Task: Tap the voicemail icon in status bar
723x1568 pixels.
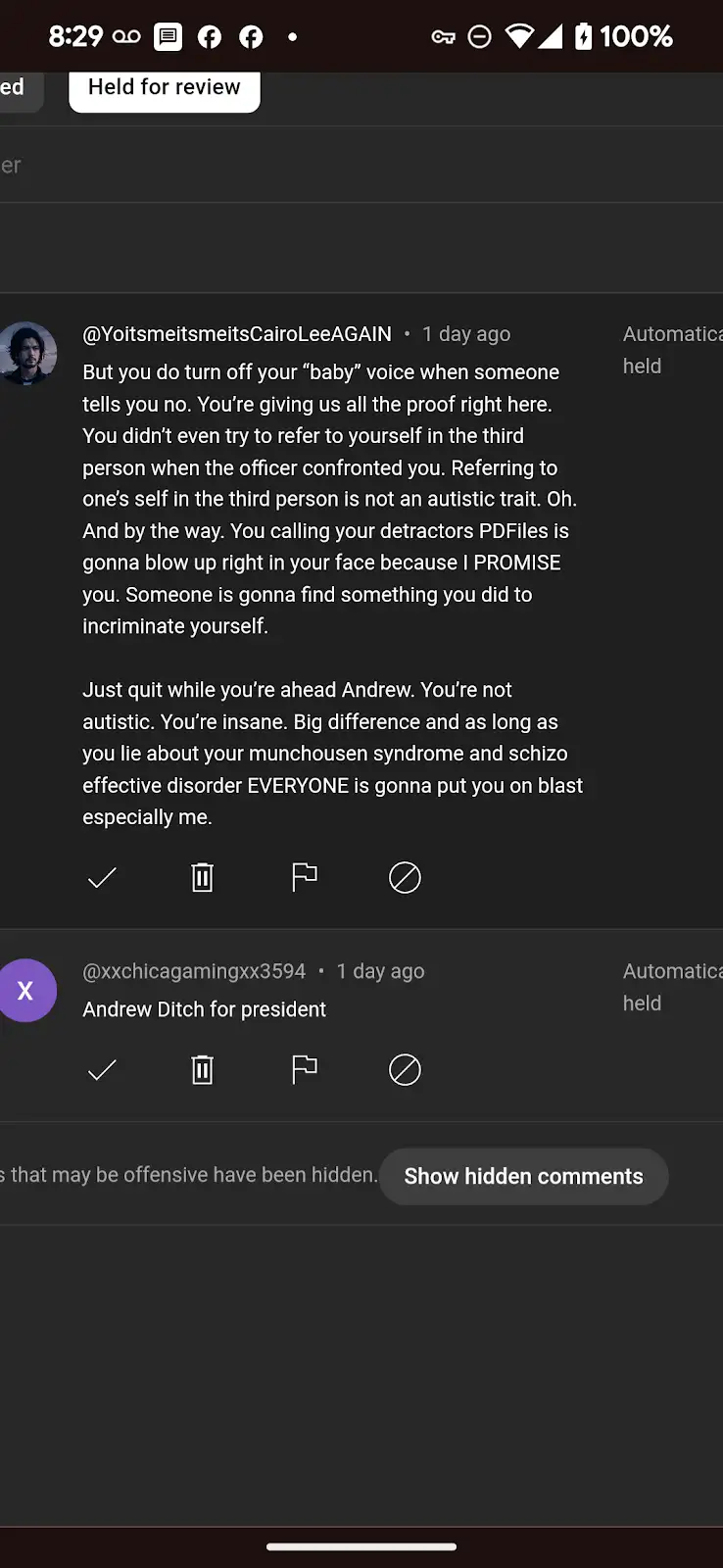Action: point(126,37)
